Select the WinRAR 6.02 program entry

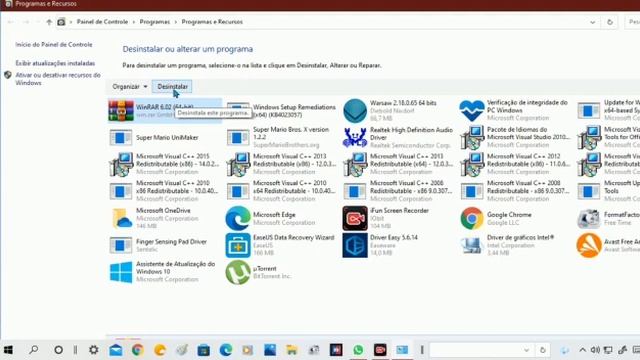(x=165, y=111)
